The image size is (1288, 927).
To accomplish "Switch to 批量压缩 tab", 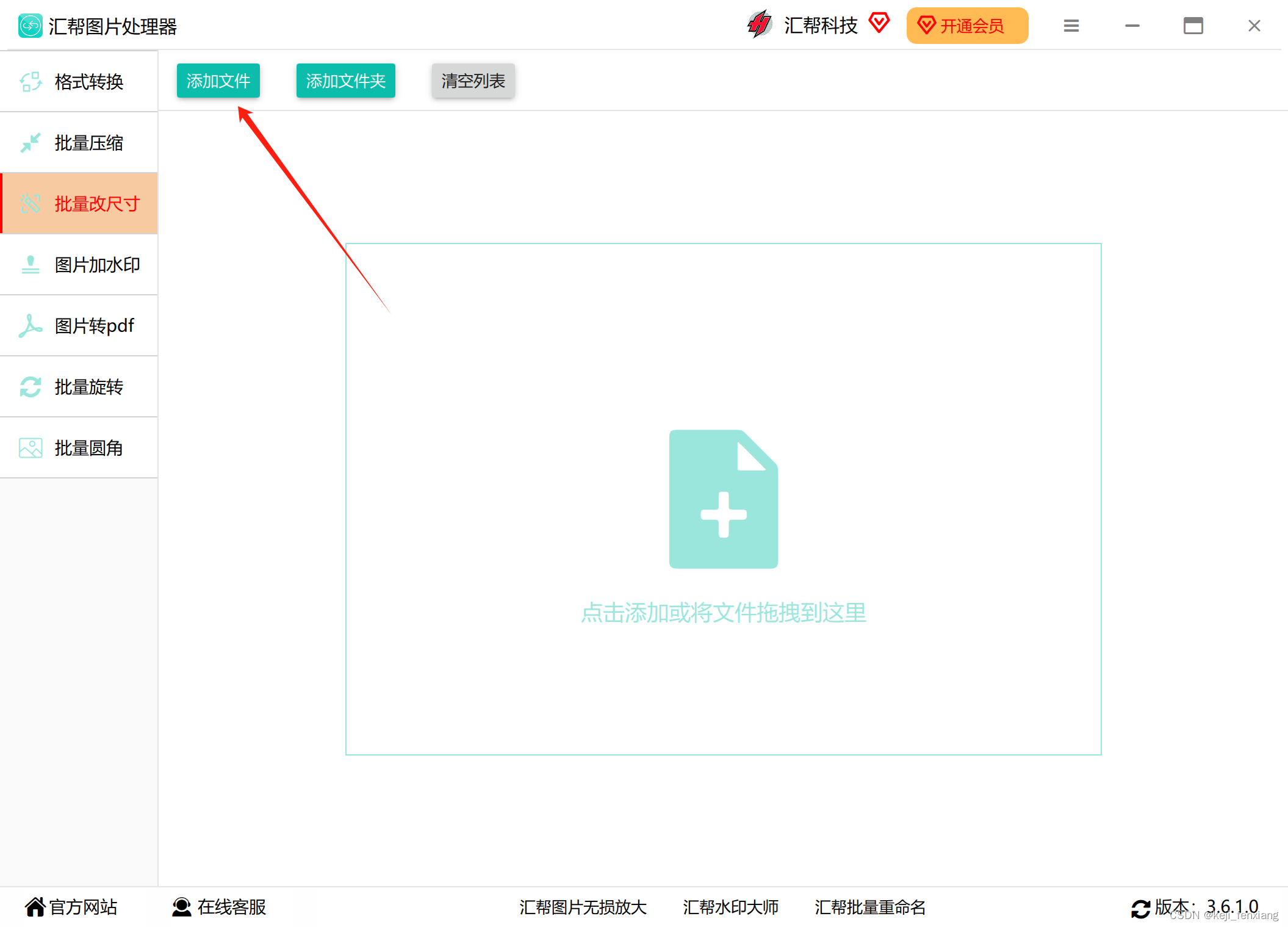I will [x=79, y=143].
